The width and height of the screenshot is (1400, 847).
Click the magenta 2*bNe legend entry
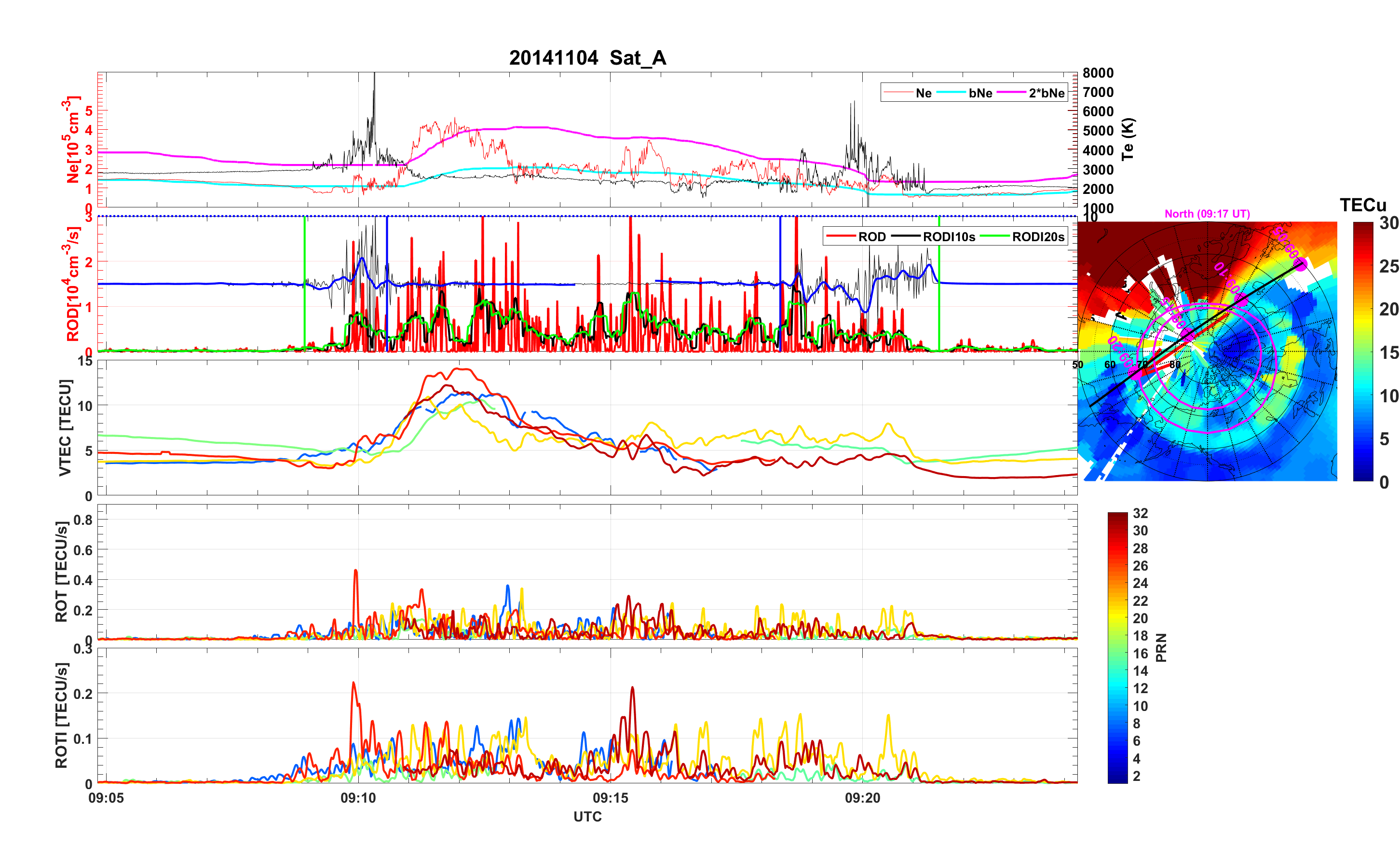pyautogui.click(x=1046, y=93)
